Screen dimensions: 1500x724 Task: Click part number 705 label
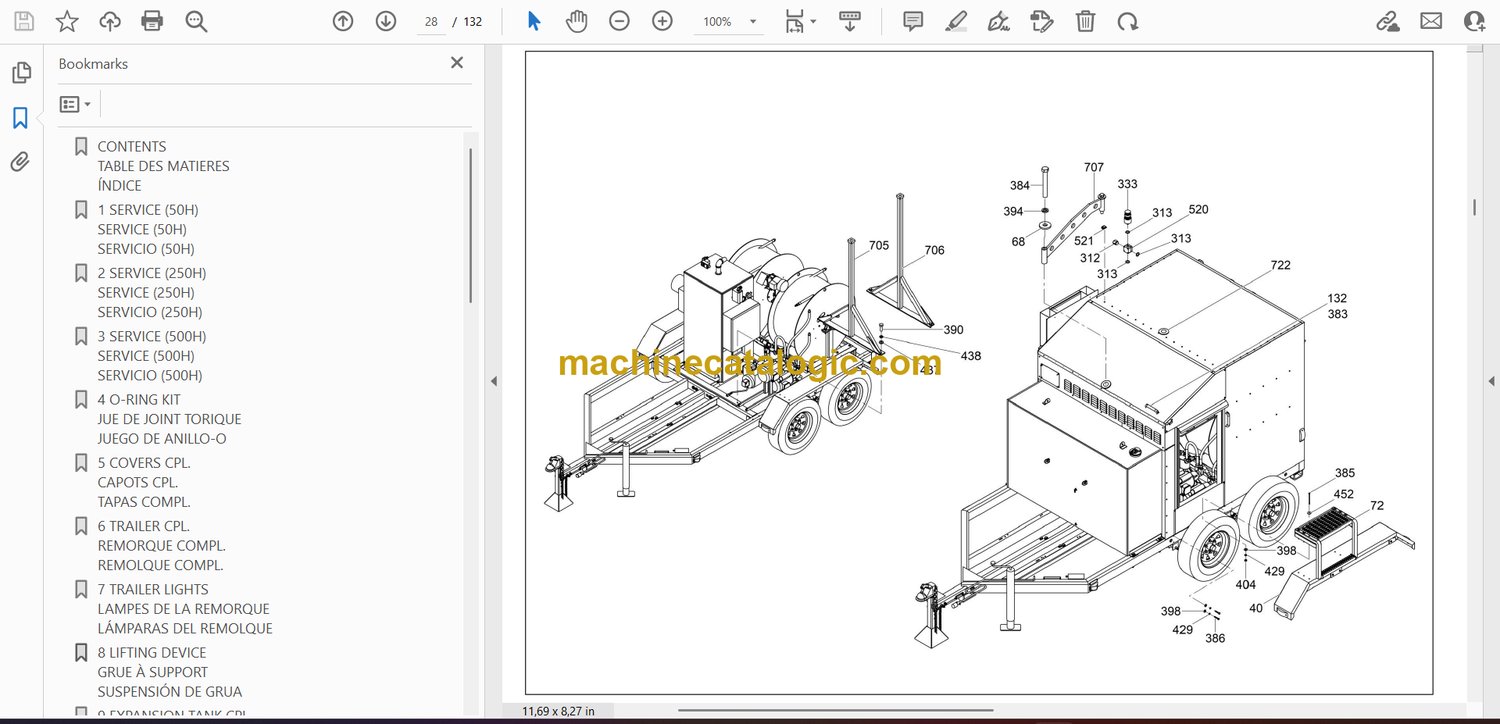tap(878, 245)
